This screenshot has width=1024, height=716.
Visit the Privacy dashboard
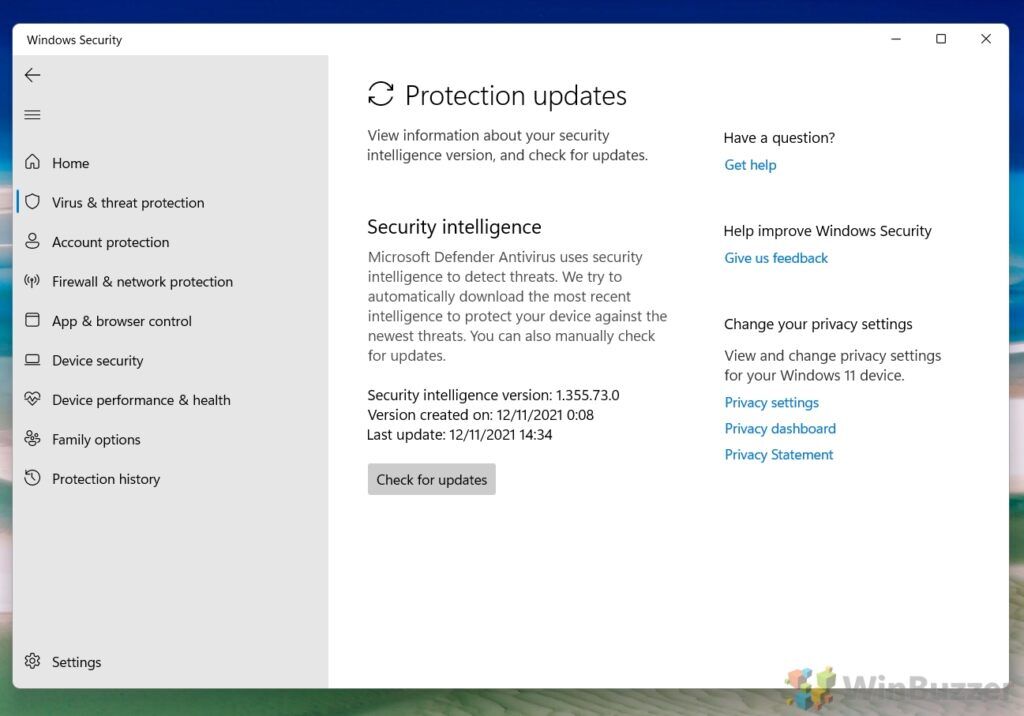tap(779, 428)
